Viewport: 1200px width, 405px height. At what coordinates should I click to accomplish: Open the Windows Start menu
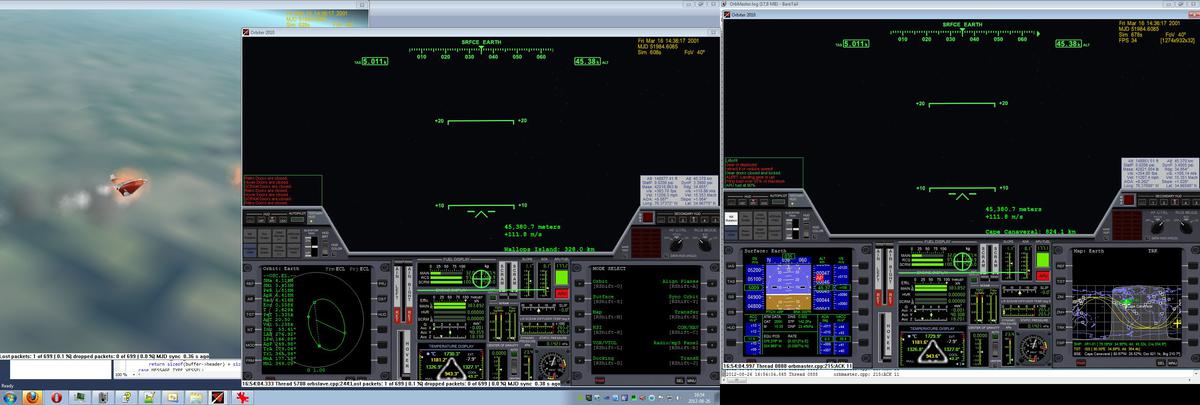(9, 399)
